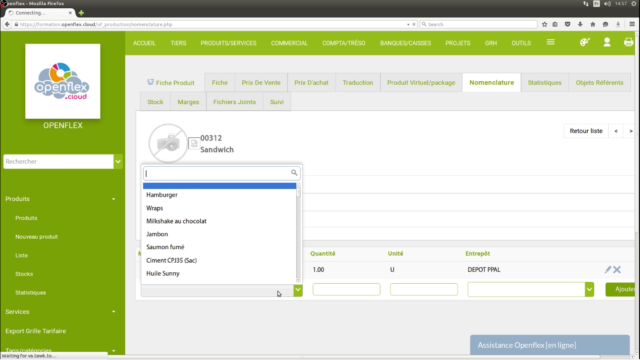The height and width of the screenshot is (360, 640).
Task: Click the product photo placeholder thumbnail
Action: pyautogui.click(x=168, y=143)
